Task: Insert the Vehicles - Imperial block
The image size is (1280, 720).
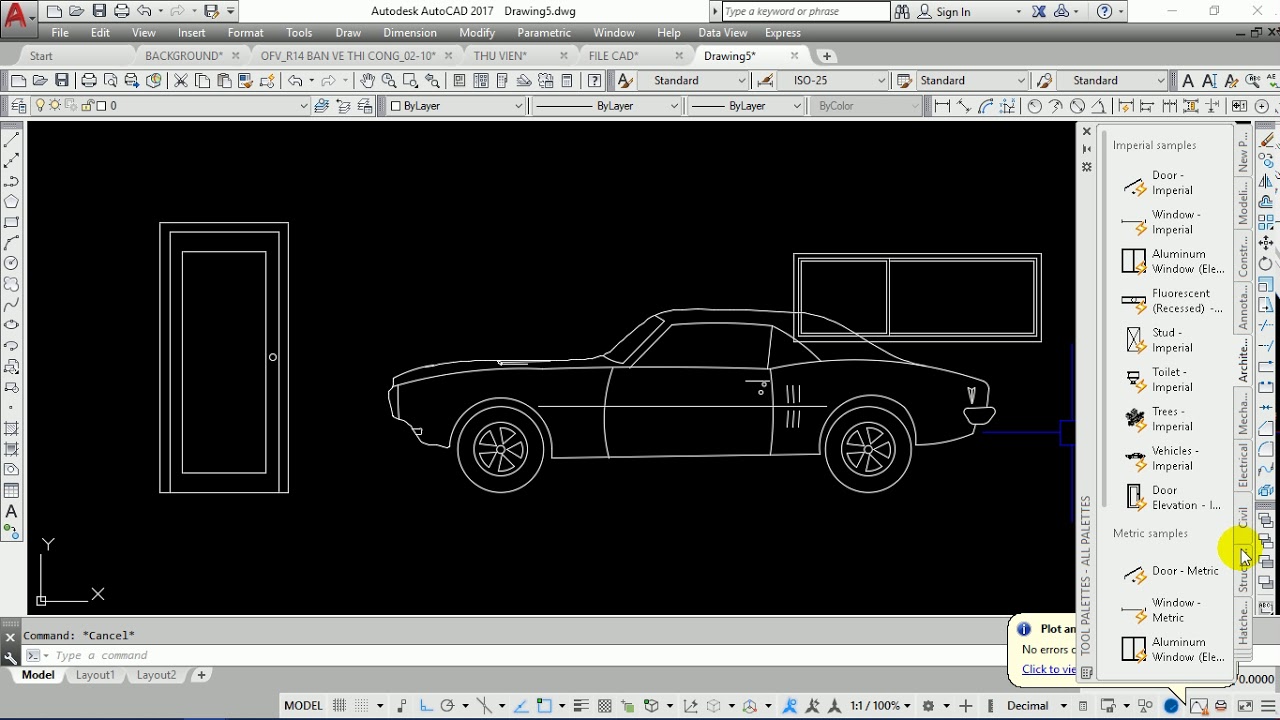Action: coord(1161,458)
